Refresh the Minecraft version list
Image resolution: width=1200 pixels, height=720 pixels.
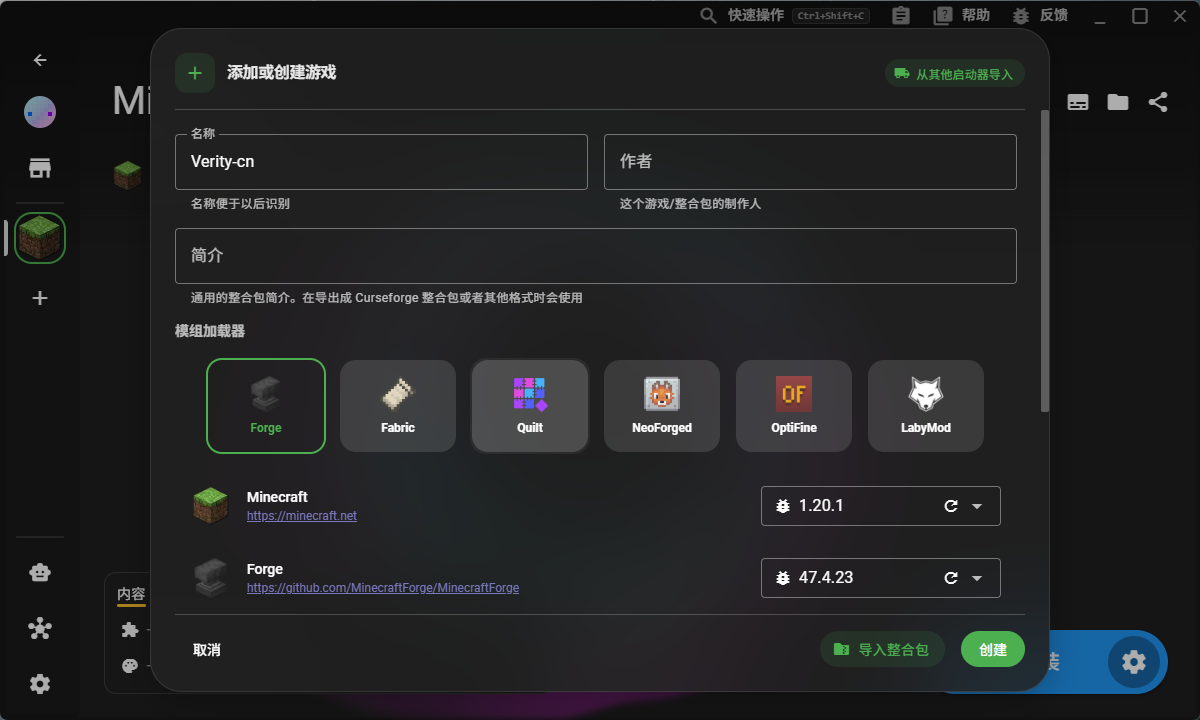[x=951, y=506]
